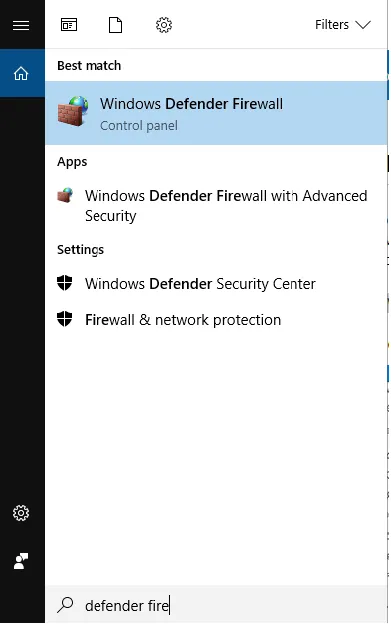Viewport: 391px width, 629px height.
Task: Filter results by Documents icon
Action: point(115,25)
